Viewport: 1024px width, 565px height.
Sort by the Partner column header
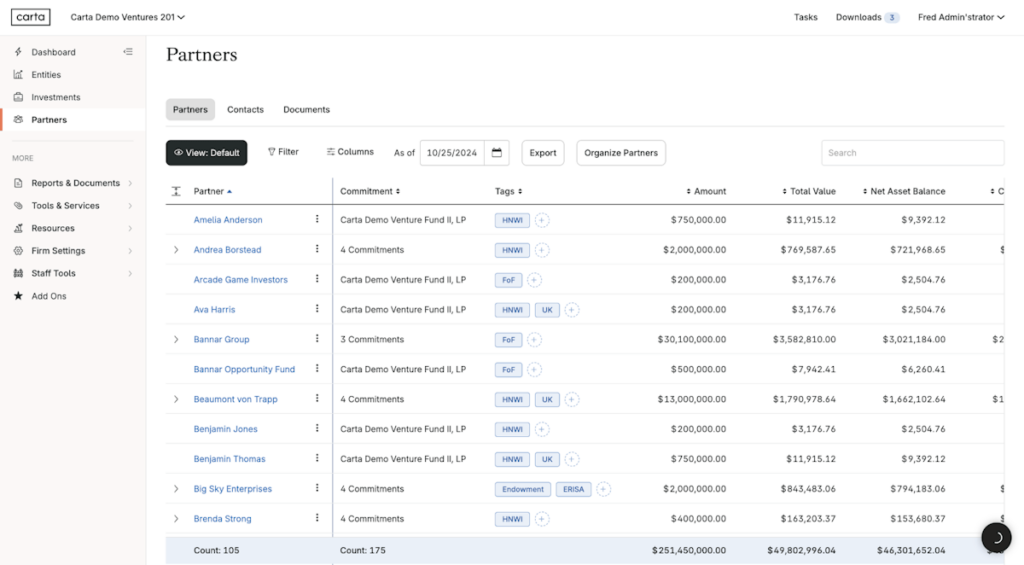point(213,191)
